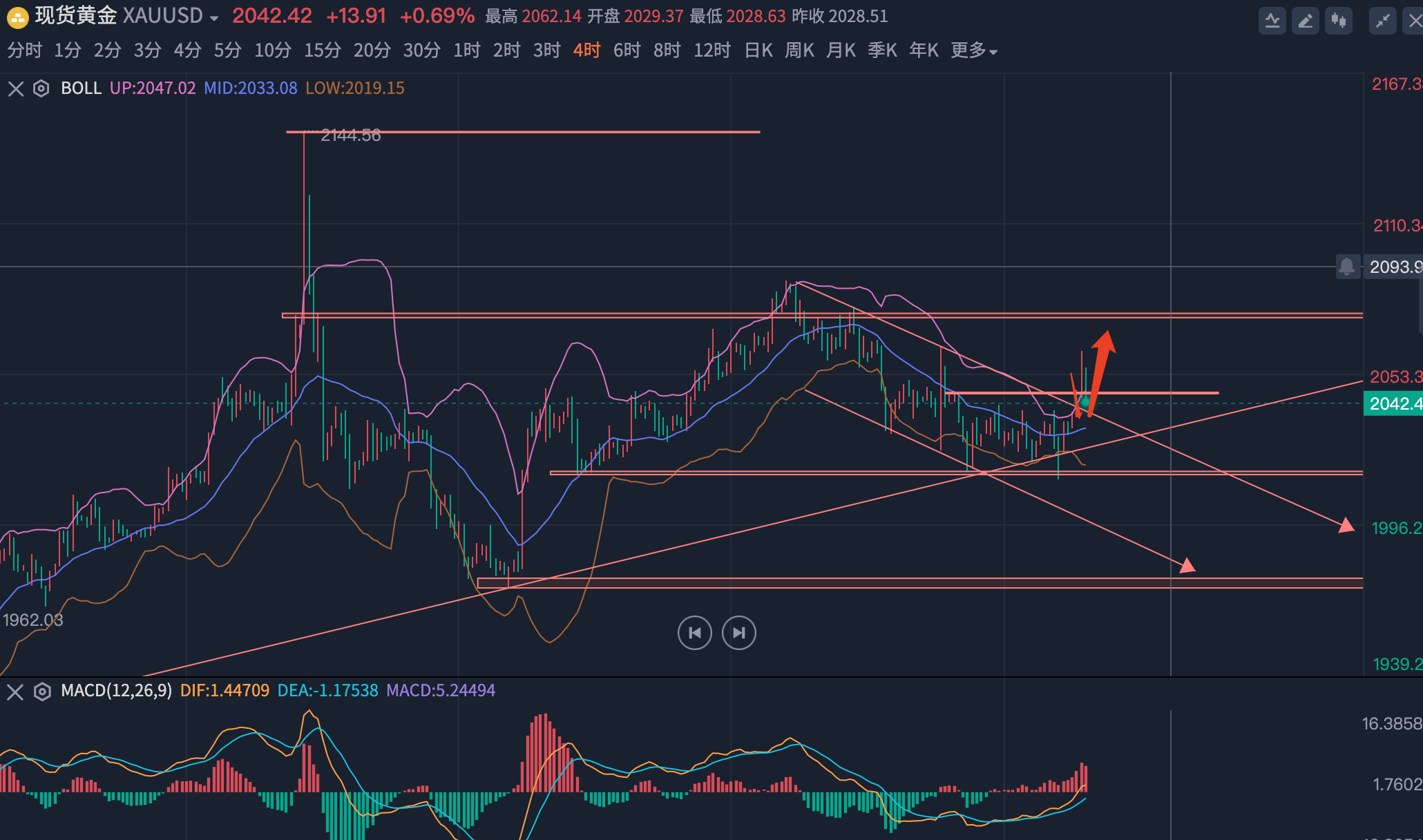1423x840 pixels.
Task: Remove the MACD indicator with X
Action: (x=15, y=691)
